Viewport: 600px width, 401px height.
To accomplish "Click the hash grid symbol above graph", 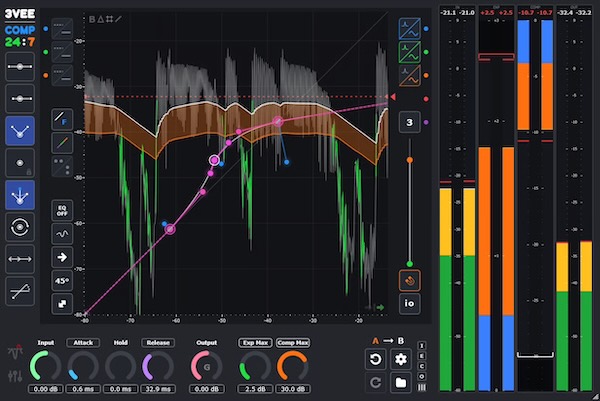I will (109, 19).
